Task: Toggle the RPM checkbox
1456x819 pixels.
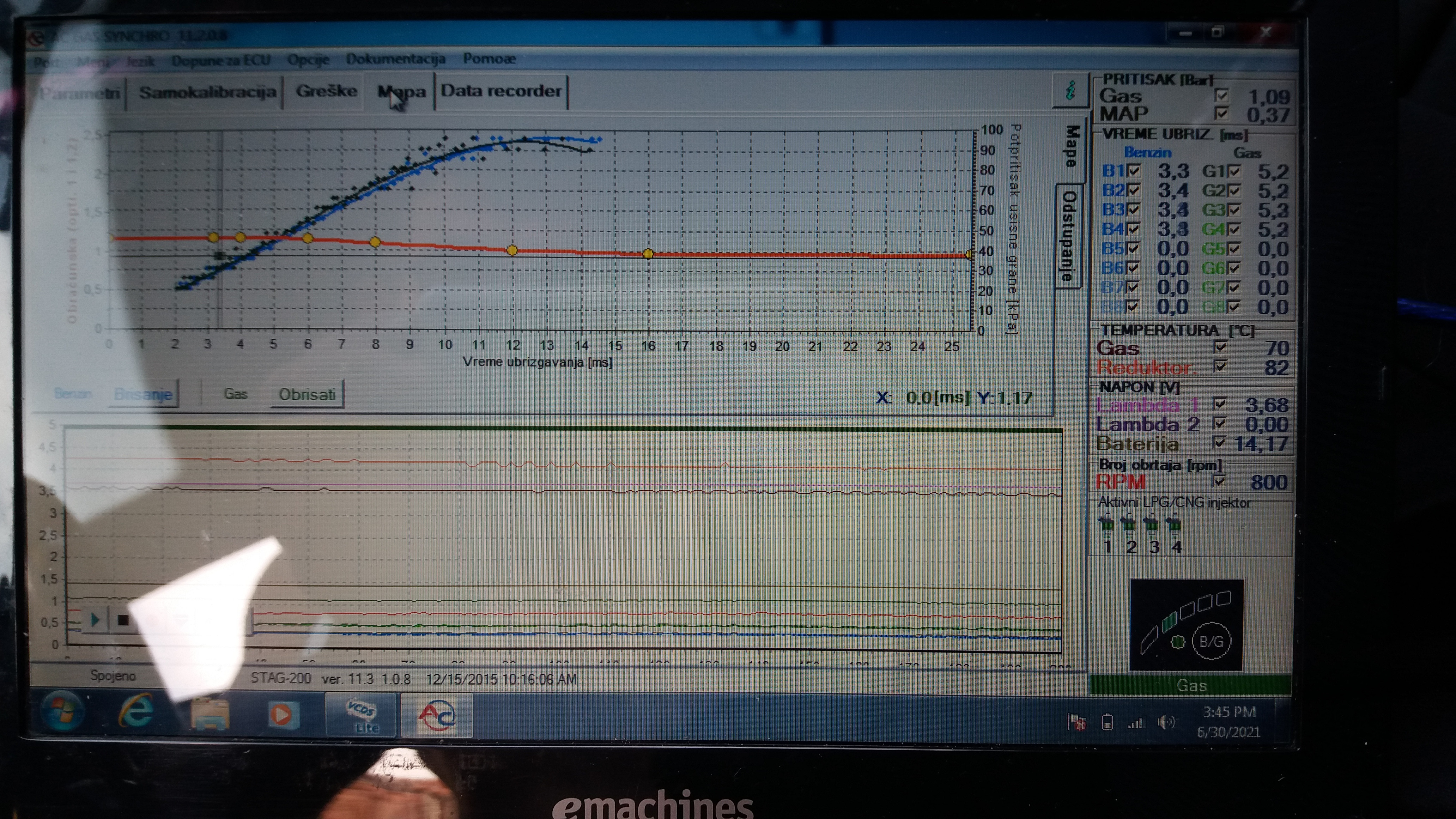Action: coord(1219,481)
